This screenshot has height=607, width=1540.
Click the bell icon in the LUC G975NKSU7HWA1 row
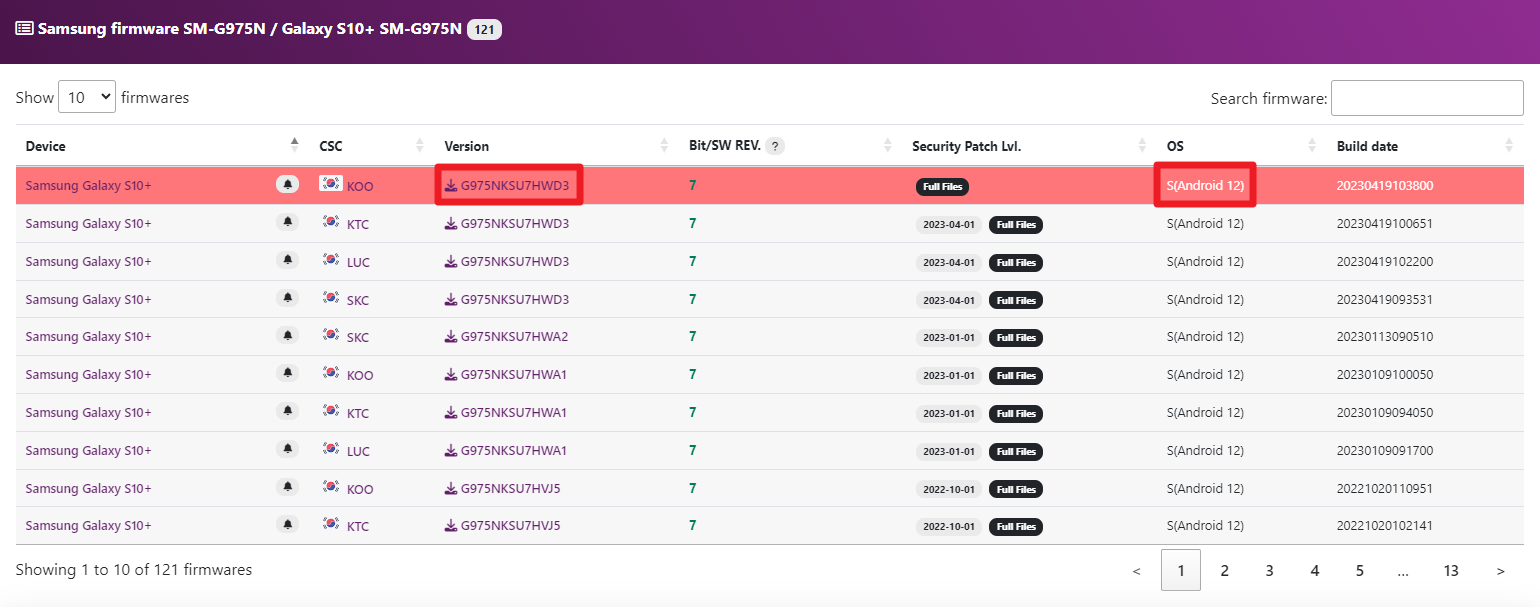tap(288, 450)
